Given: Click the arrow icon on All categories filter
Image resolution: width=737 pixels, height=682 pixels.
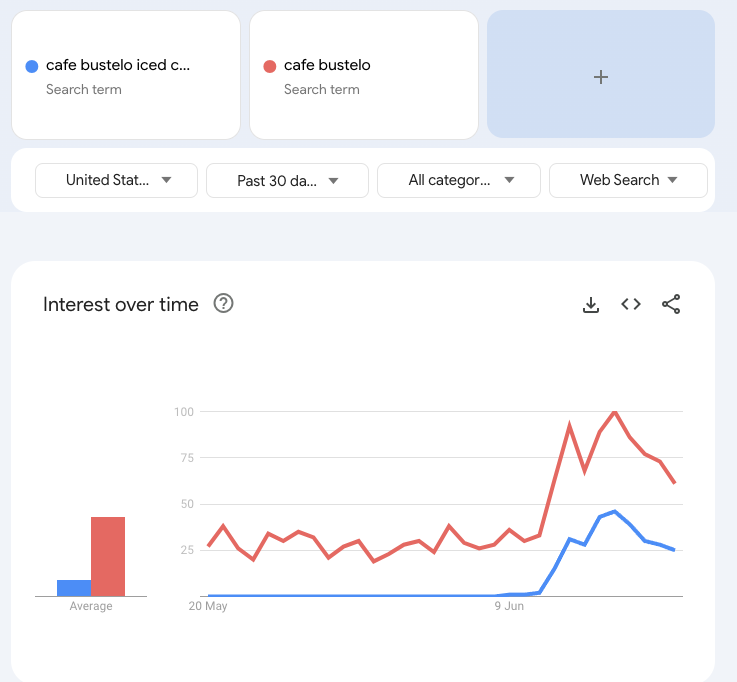Looking at the screenshot, I should (x=509, y=180).
